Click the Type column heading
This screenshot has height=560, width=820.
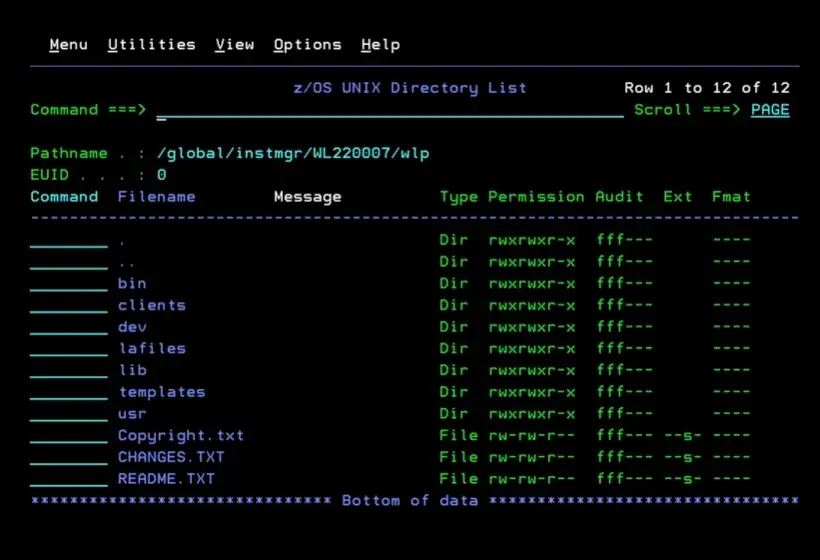pos(459,197)
